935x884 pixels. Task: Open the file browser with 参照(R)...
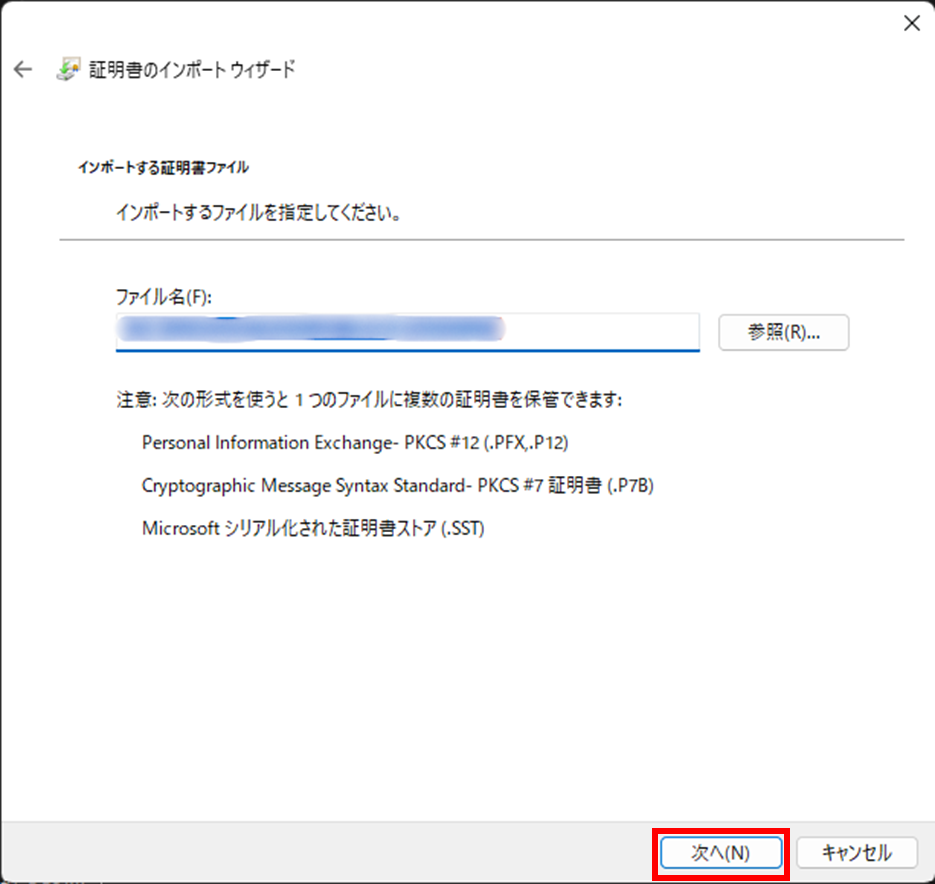point(783,333)
